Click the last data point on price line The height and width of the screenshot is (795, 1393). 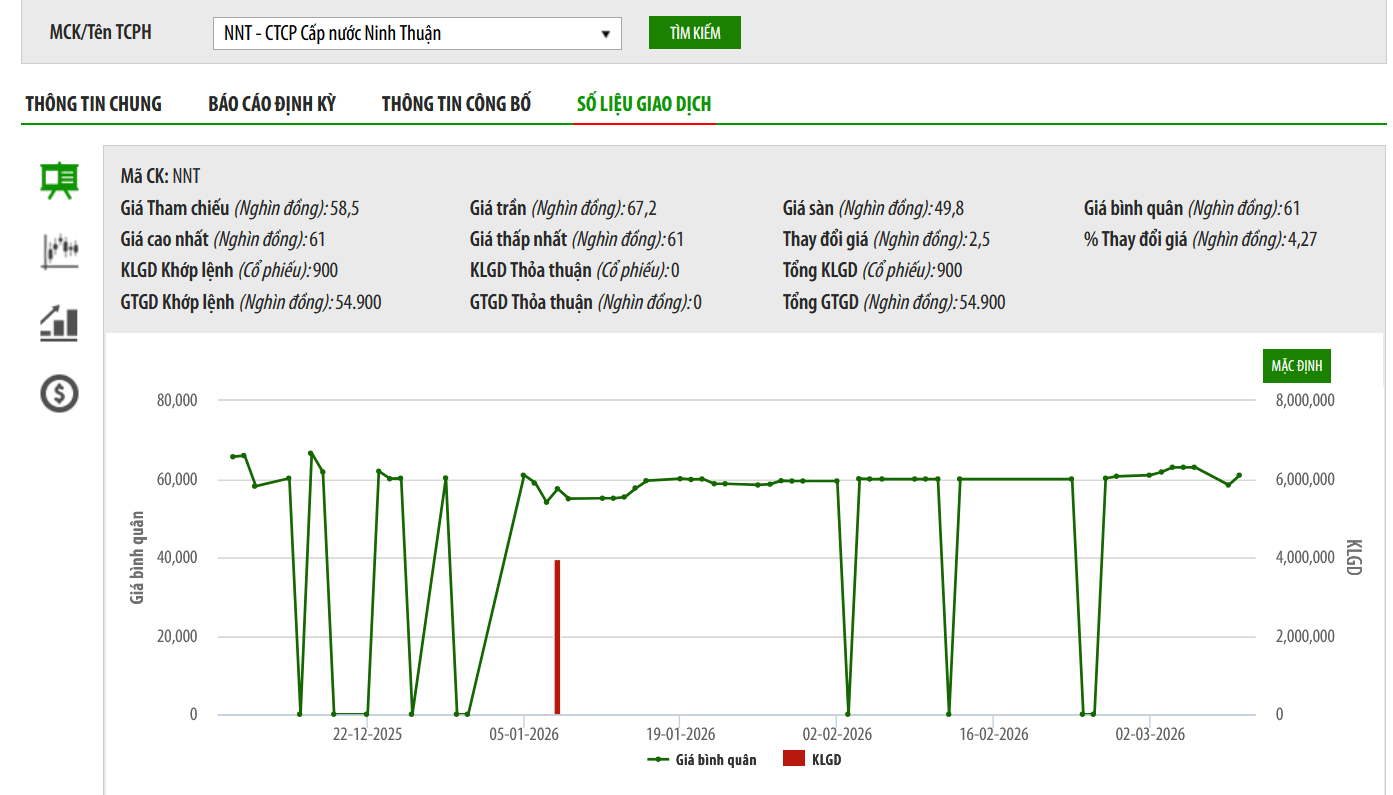pos(1239,475)
